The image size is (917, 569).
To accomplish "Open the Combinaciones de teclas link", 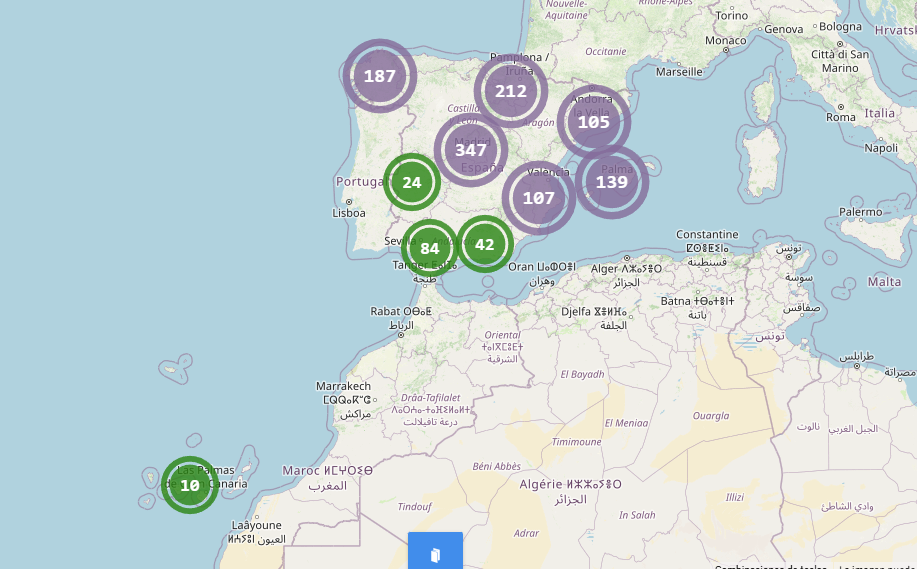I will [770, 566].
